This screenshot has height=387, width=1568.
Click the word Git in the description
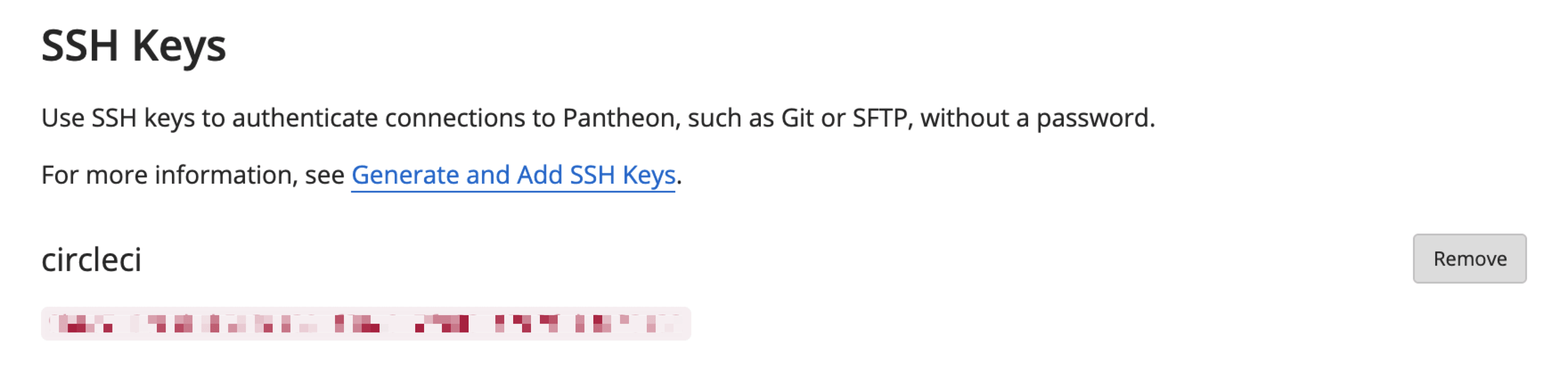[797, 118]
